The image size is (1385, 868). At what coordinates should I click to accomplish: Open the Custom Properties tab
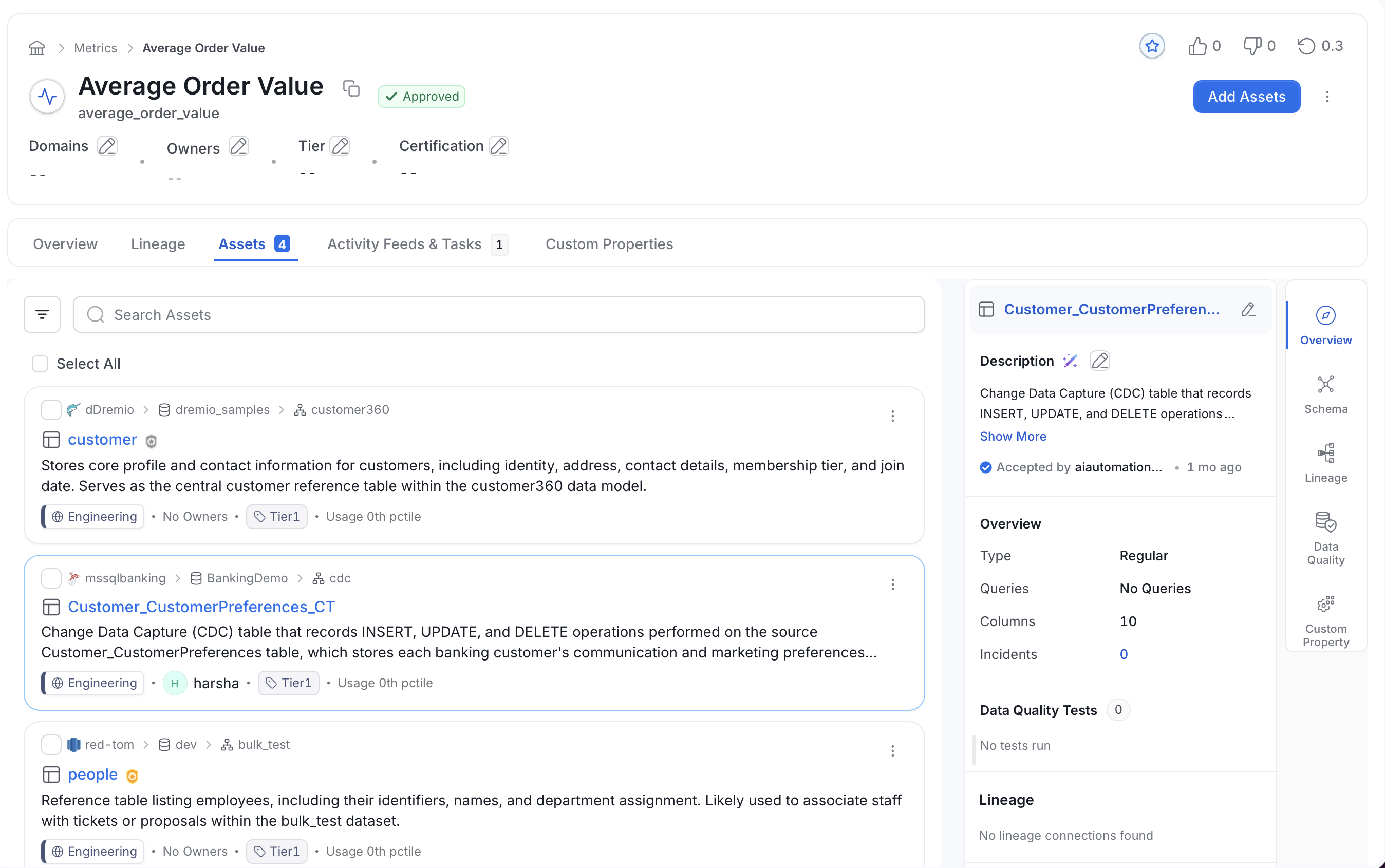pos(609,244)
